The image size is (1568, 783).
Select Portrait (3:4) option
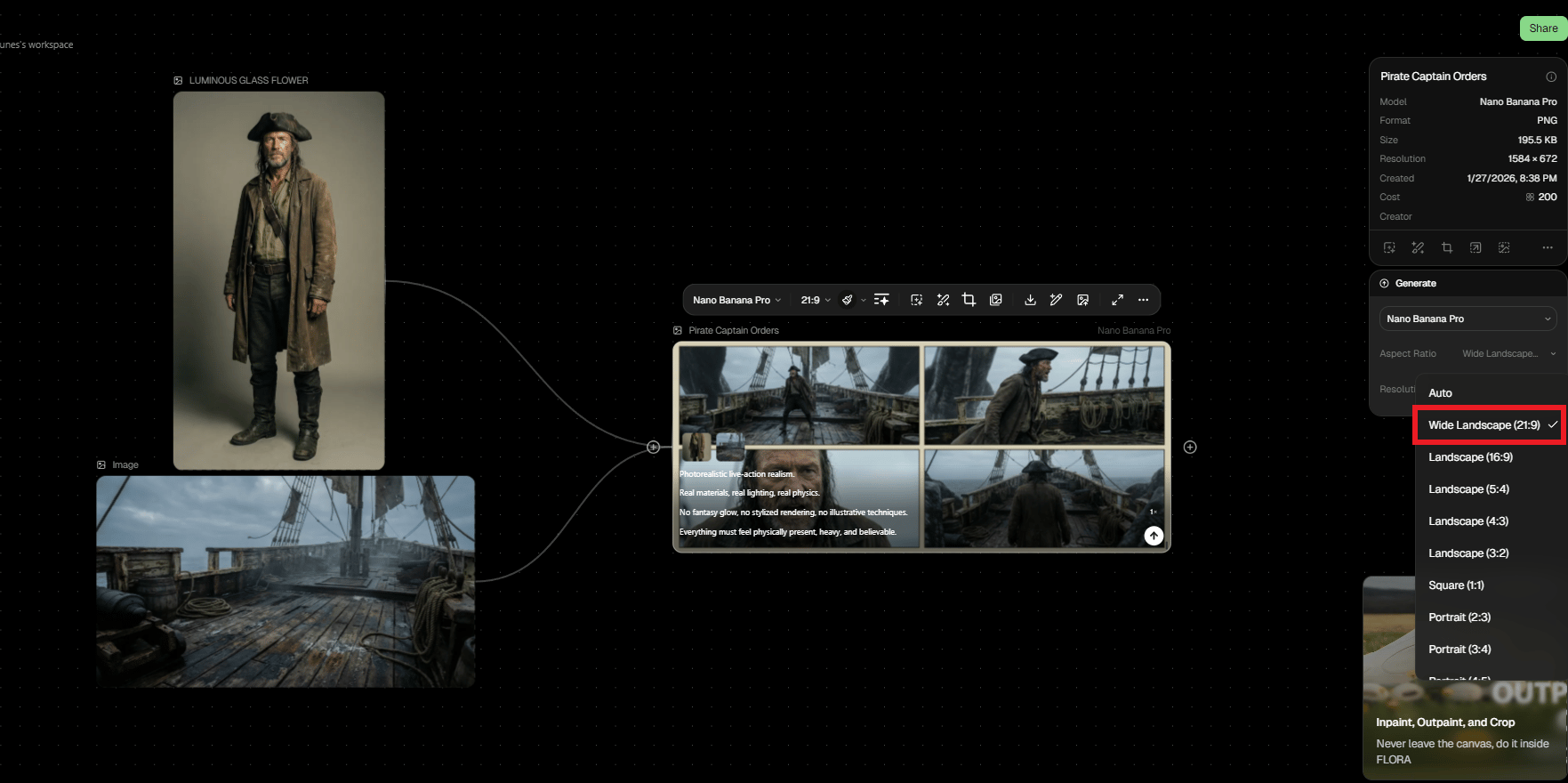pos(1492,650)
